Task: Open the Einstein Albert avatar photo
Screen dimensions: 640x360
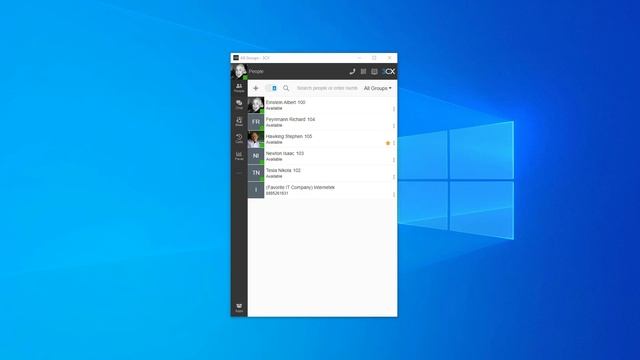Action: 256,105
